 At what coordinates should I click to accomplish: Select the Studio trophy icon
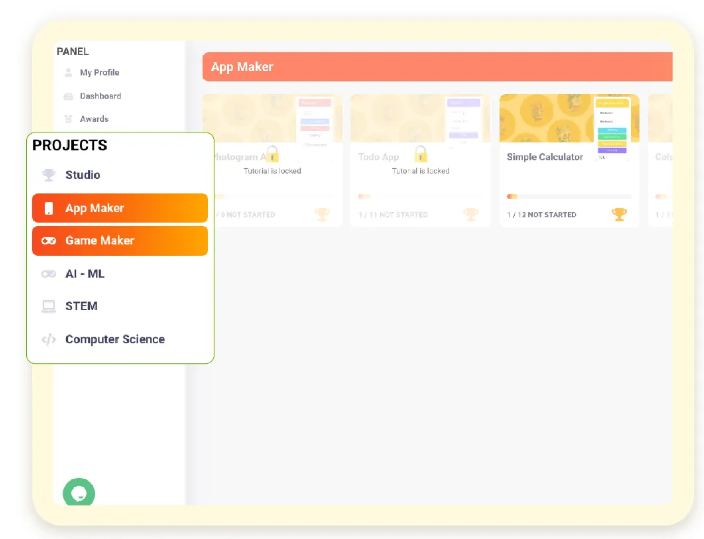coord(49,175)
